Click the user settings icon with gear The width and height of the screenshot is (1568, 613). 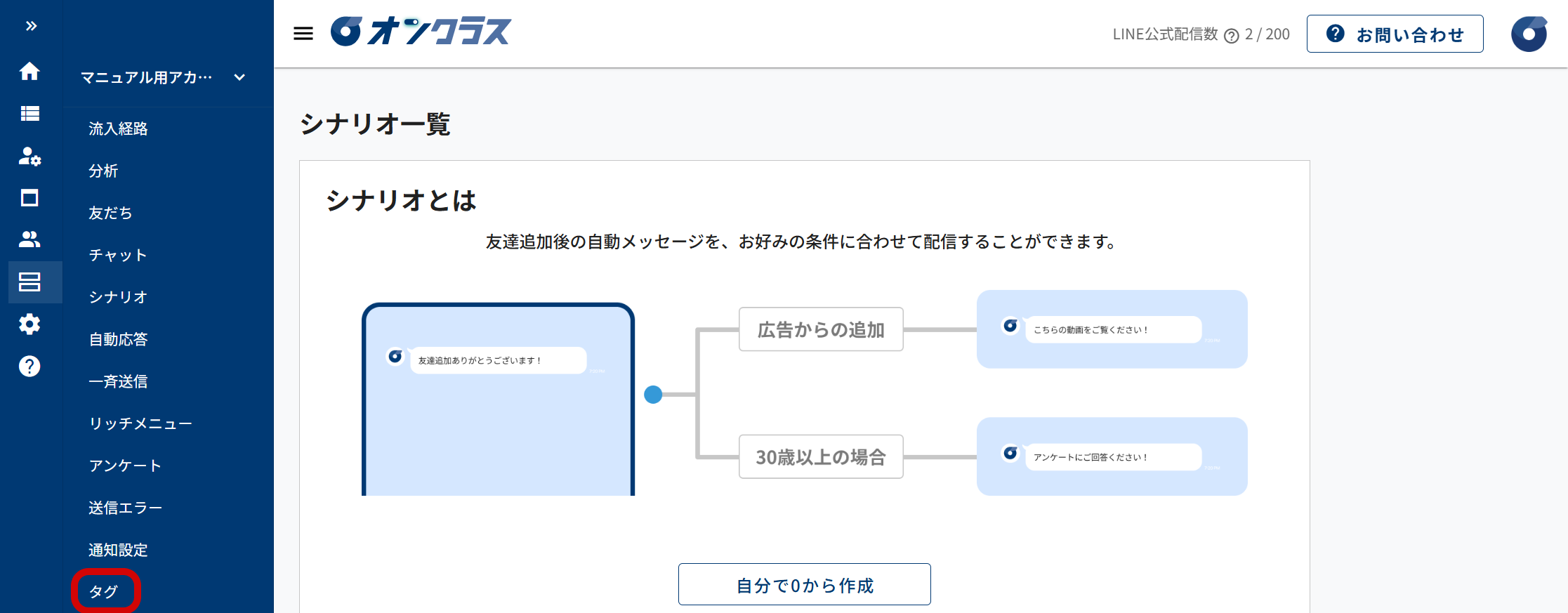(x=29, y=156)
